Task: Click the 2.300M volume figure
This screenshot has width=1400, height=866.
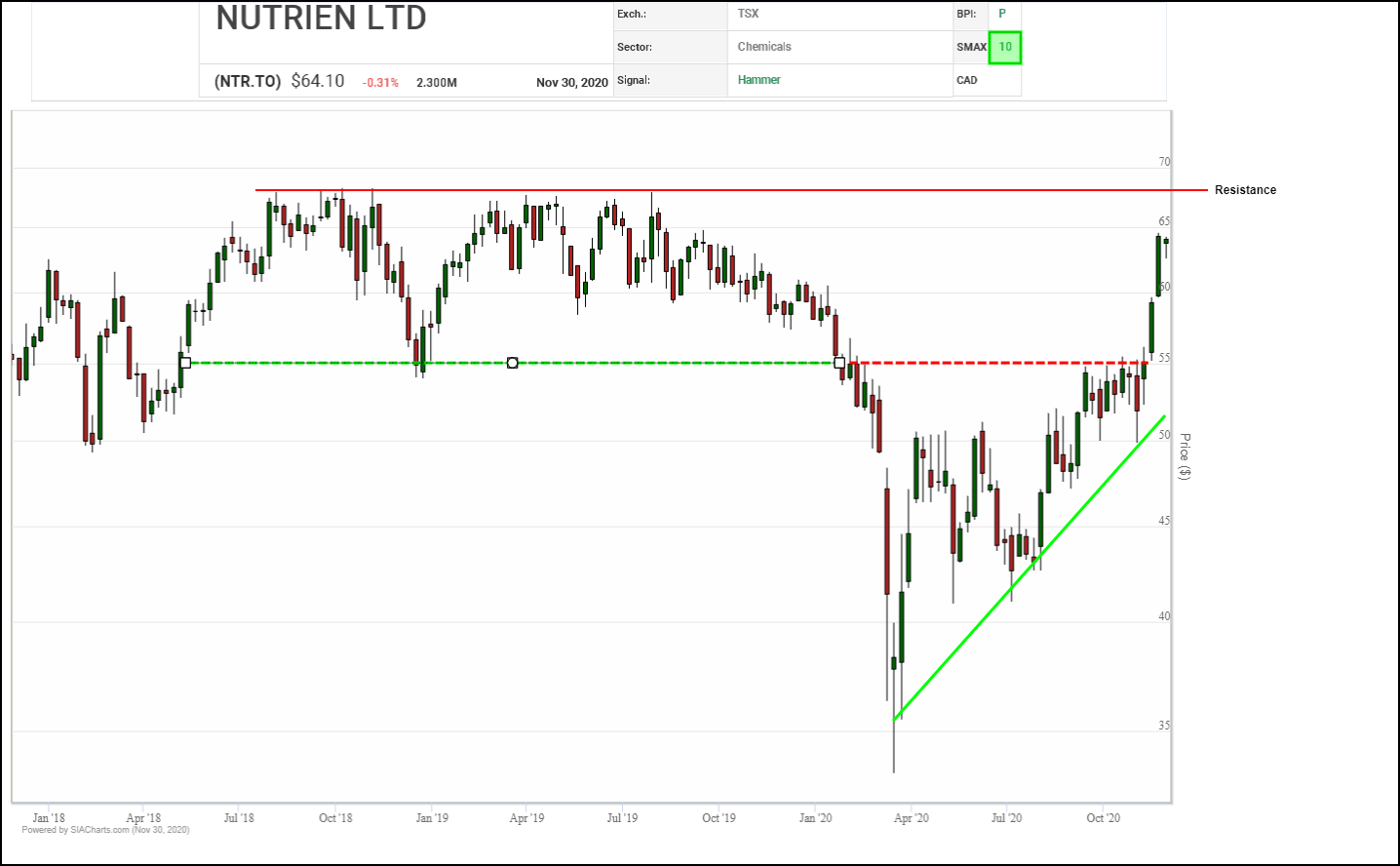Action: 437,83
